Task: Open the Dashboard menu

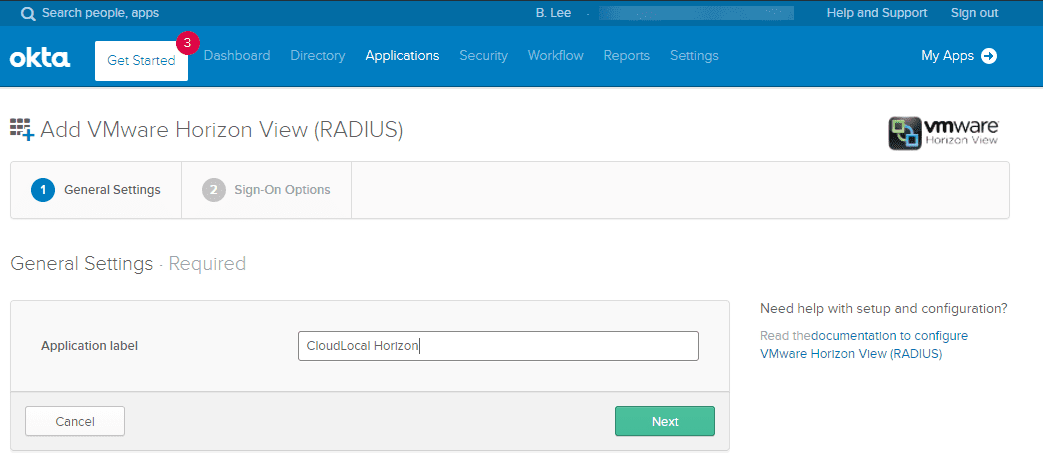Action: click(x=237, y=56)
